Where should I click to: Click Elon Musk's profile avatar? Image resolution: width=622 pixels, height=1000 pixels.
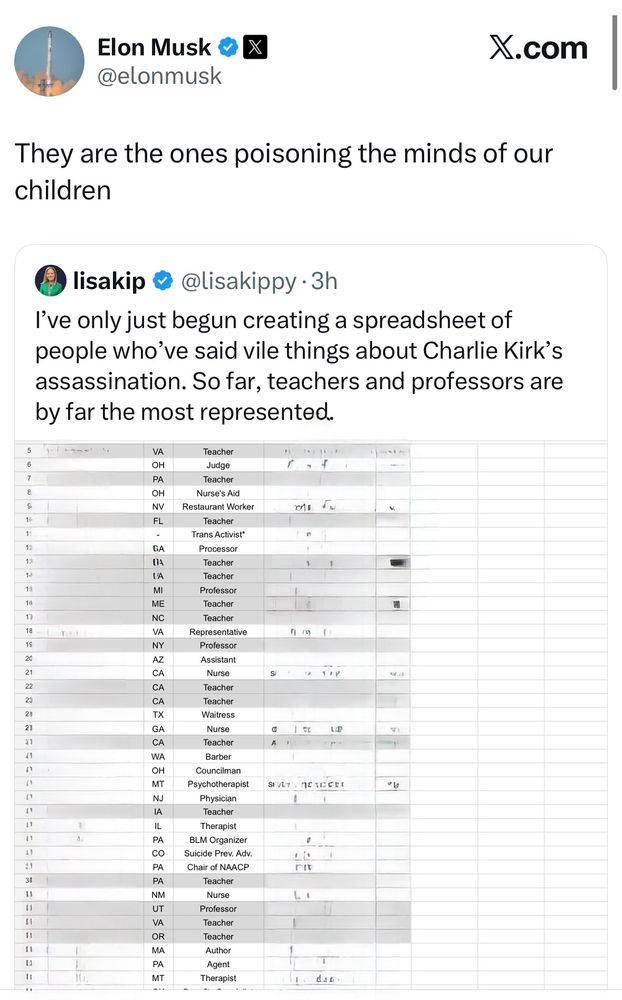pyautogui.click(x=49, y=62)
